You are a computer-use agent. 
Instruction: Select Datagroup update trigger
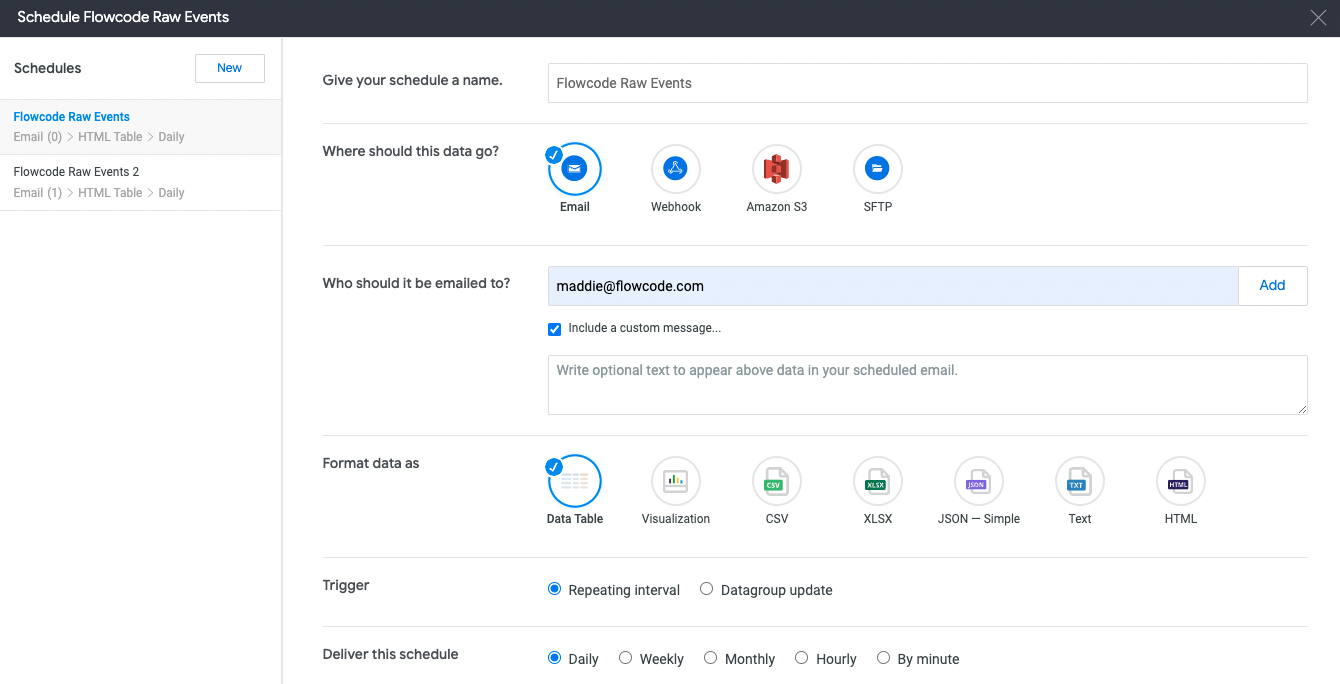pos(707,590)
